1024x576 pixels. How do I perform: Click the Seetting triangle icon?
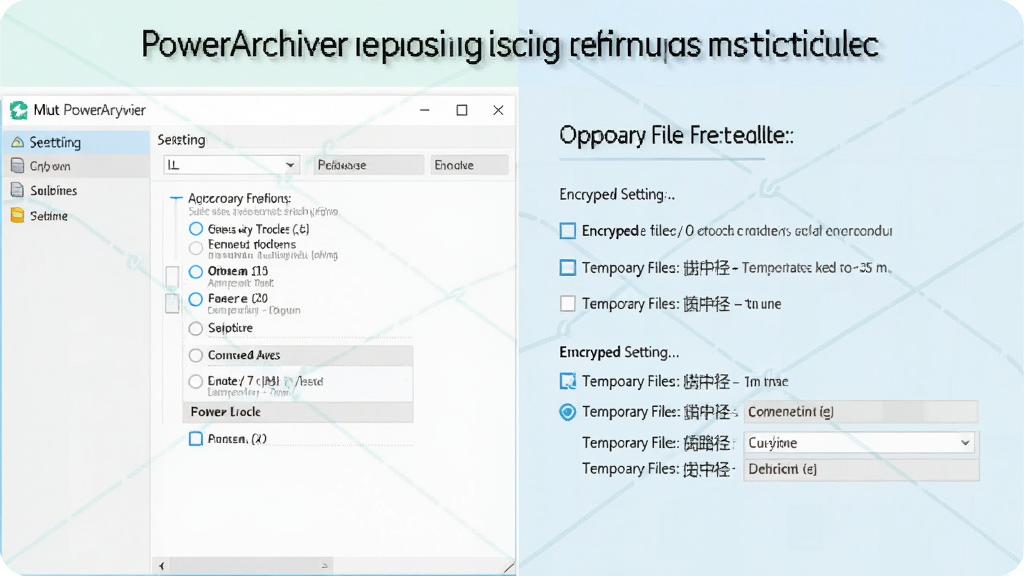pyautogui.click(x=18, y=142)
